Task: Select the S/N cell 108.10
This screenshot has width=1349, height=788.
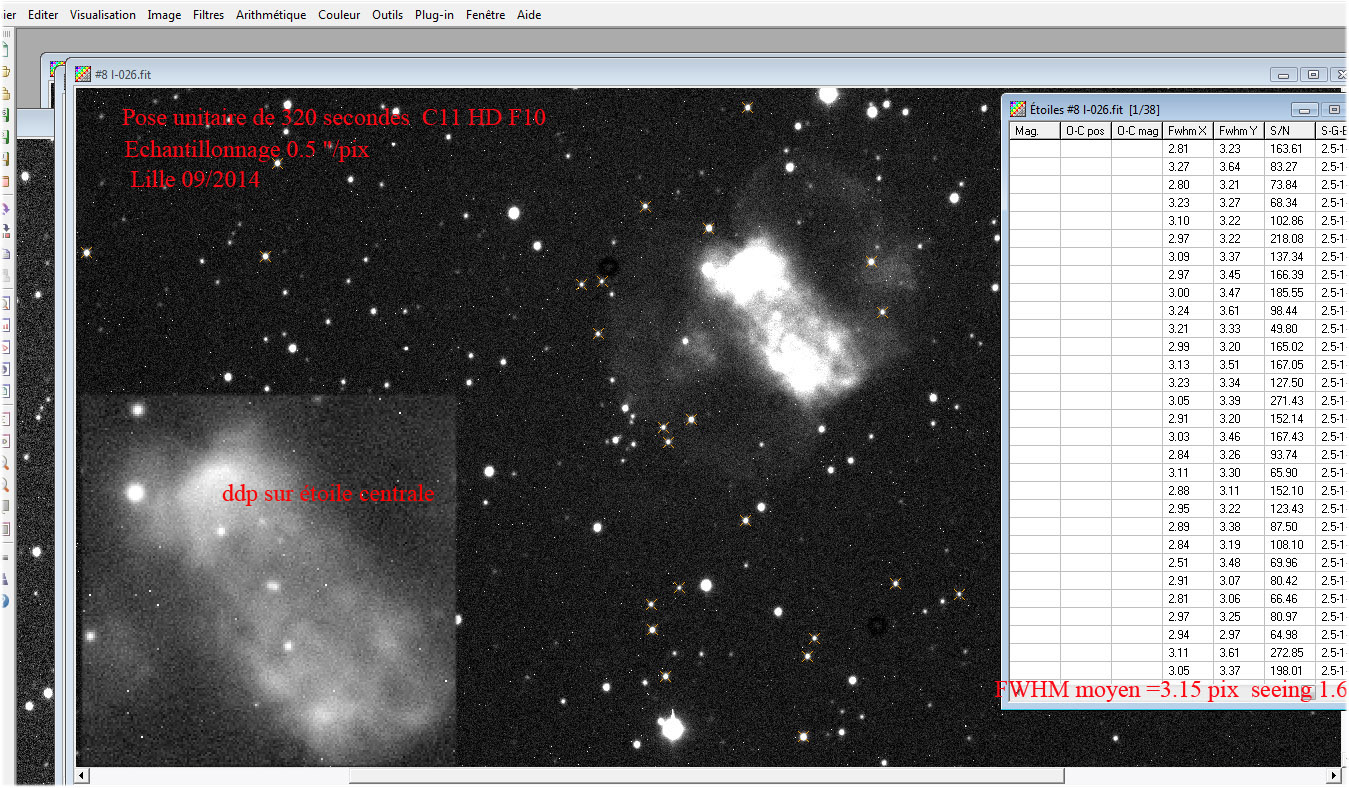Action: (1292, 545)
